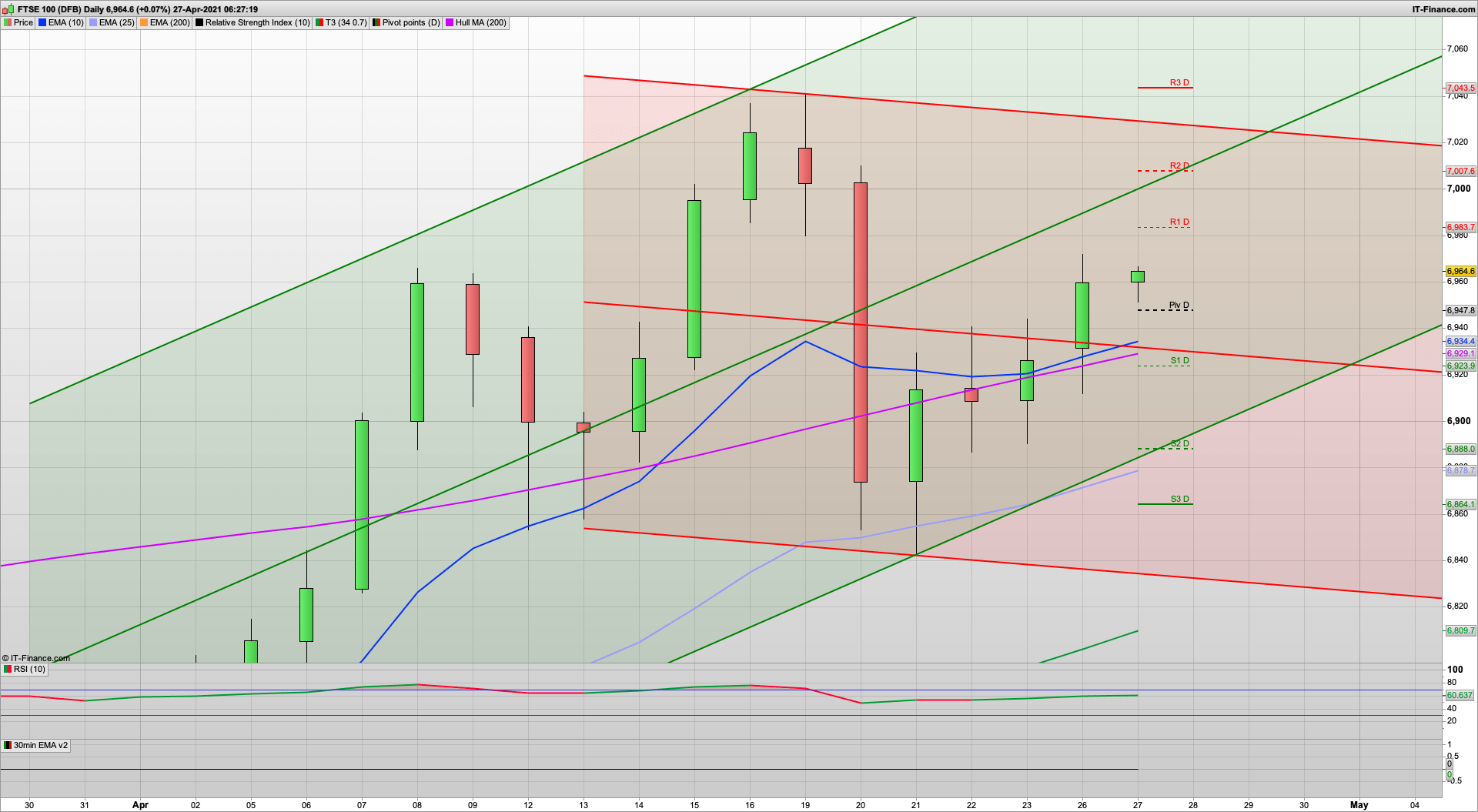Click the highlighted 6,964.6 price label
The image size is (1478, 812).
1460,271
